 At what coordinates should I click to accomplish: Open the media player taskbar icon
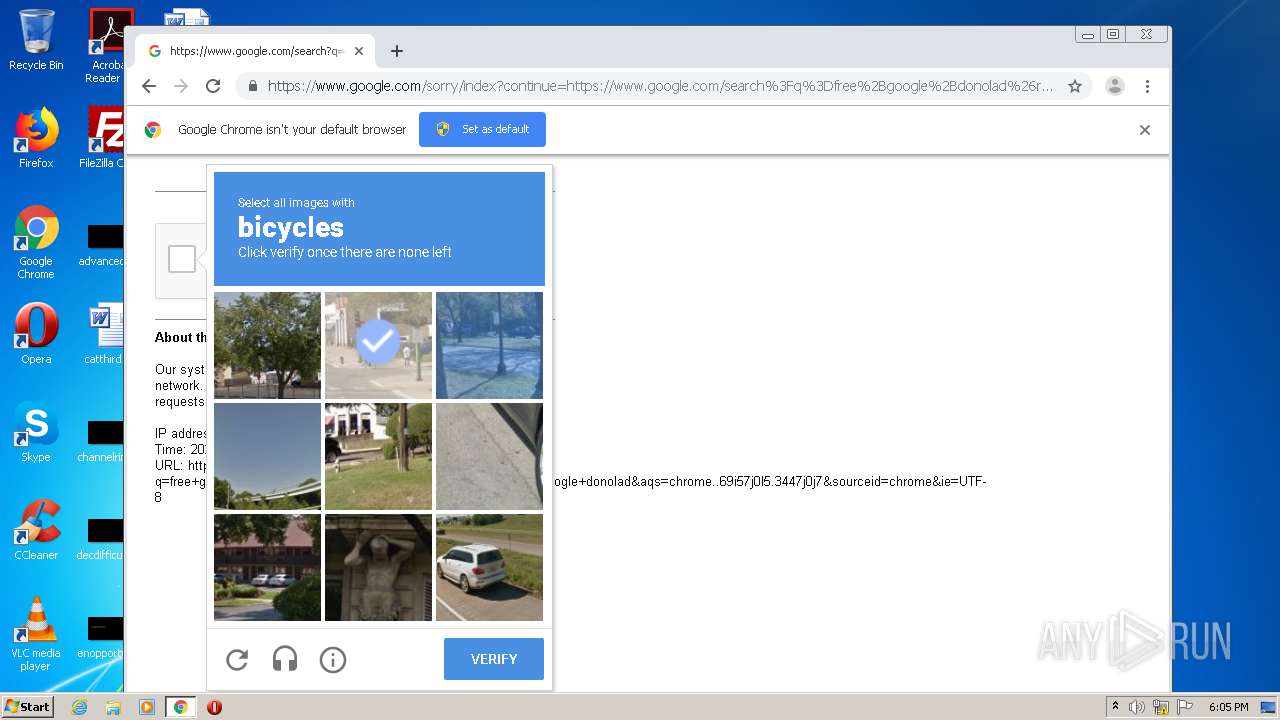tap(147, 707)
